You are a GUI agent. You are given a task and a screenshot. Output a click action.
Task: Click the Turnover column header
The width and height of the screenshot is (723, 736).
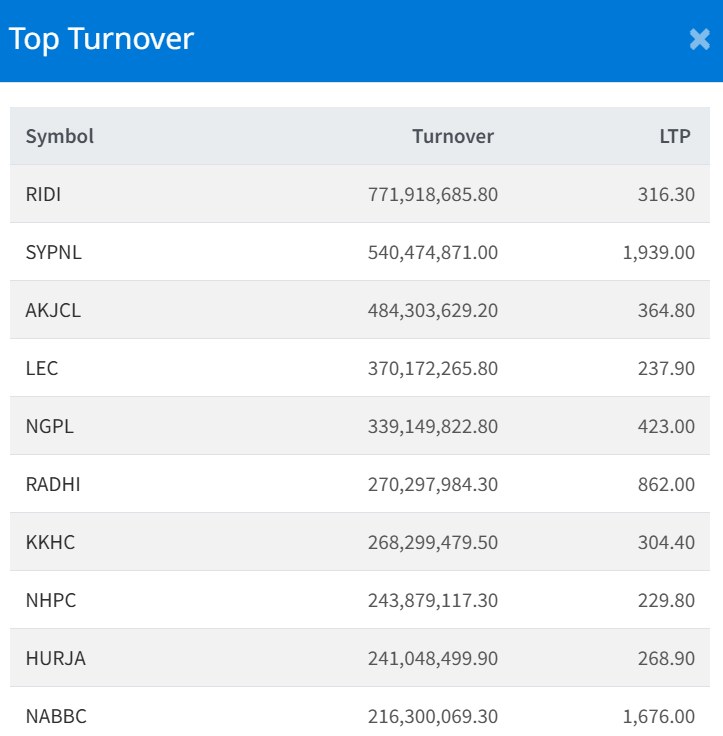tap(452, 137)
